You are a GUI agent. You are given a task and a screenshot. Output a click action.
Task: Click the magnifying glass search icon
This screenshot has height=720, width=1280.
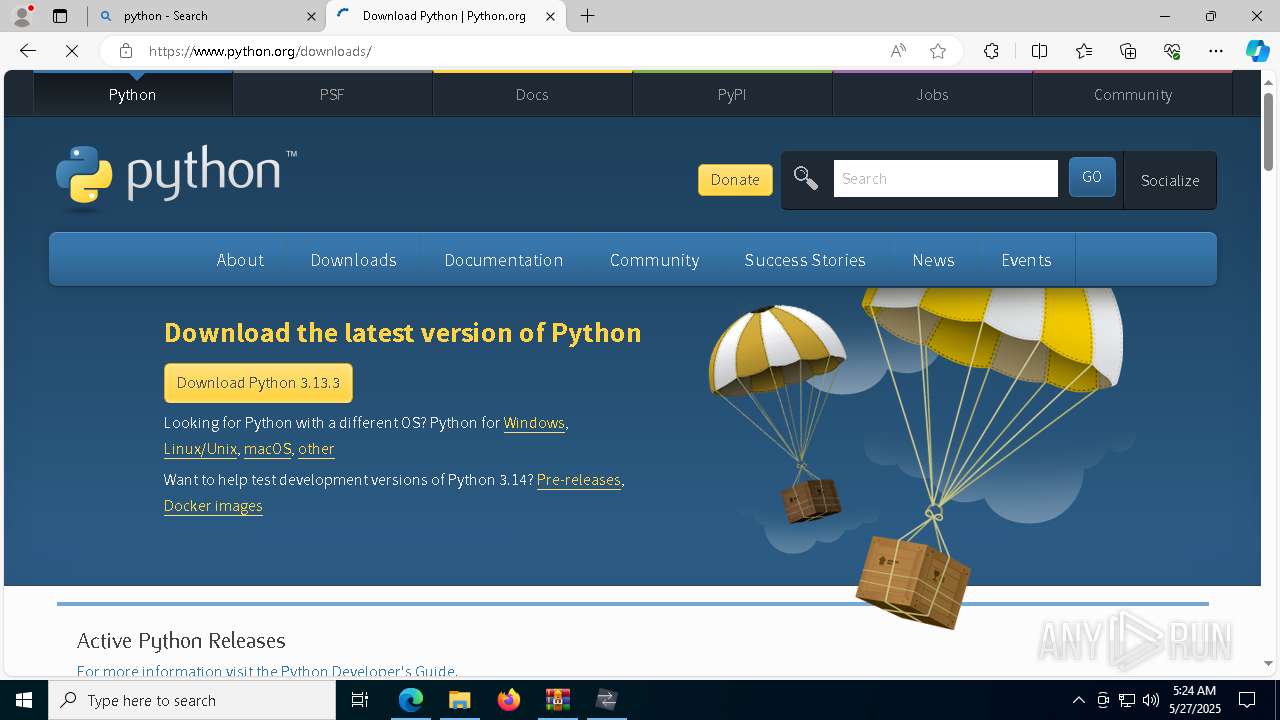pyautogui.click(x=805, y=179)
